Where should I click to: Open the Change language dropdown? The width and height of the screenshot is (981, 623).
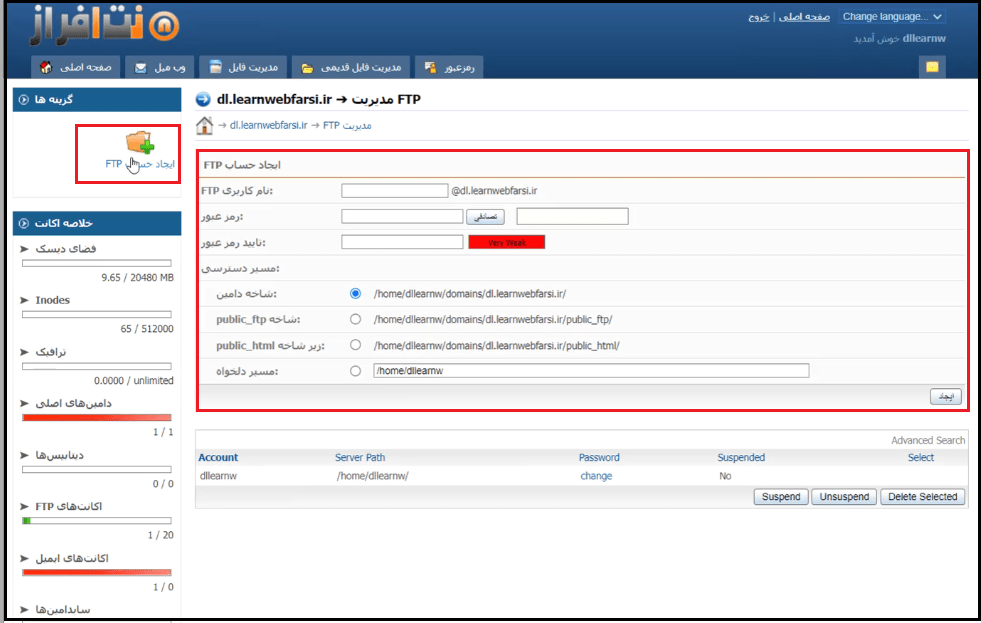[x=892, y=16]
